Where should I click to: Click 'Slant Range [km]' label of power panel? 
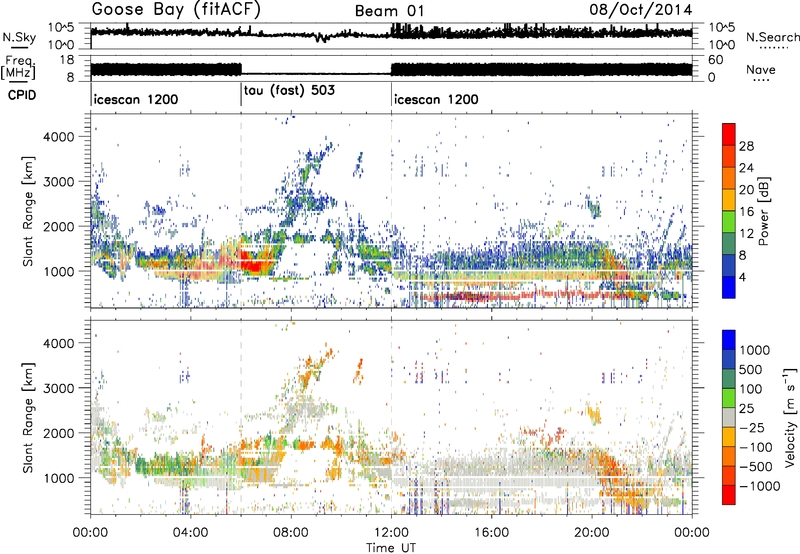click(x=29, y=211)
